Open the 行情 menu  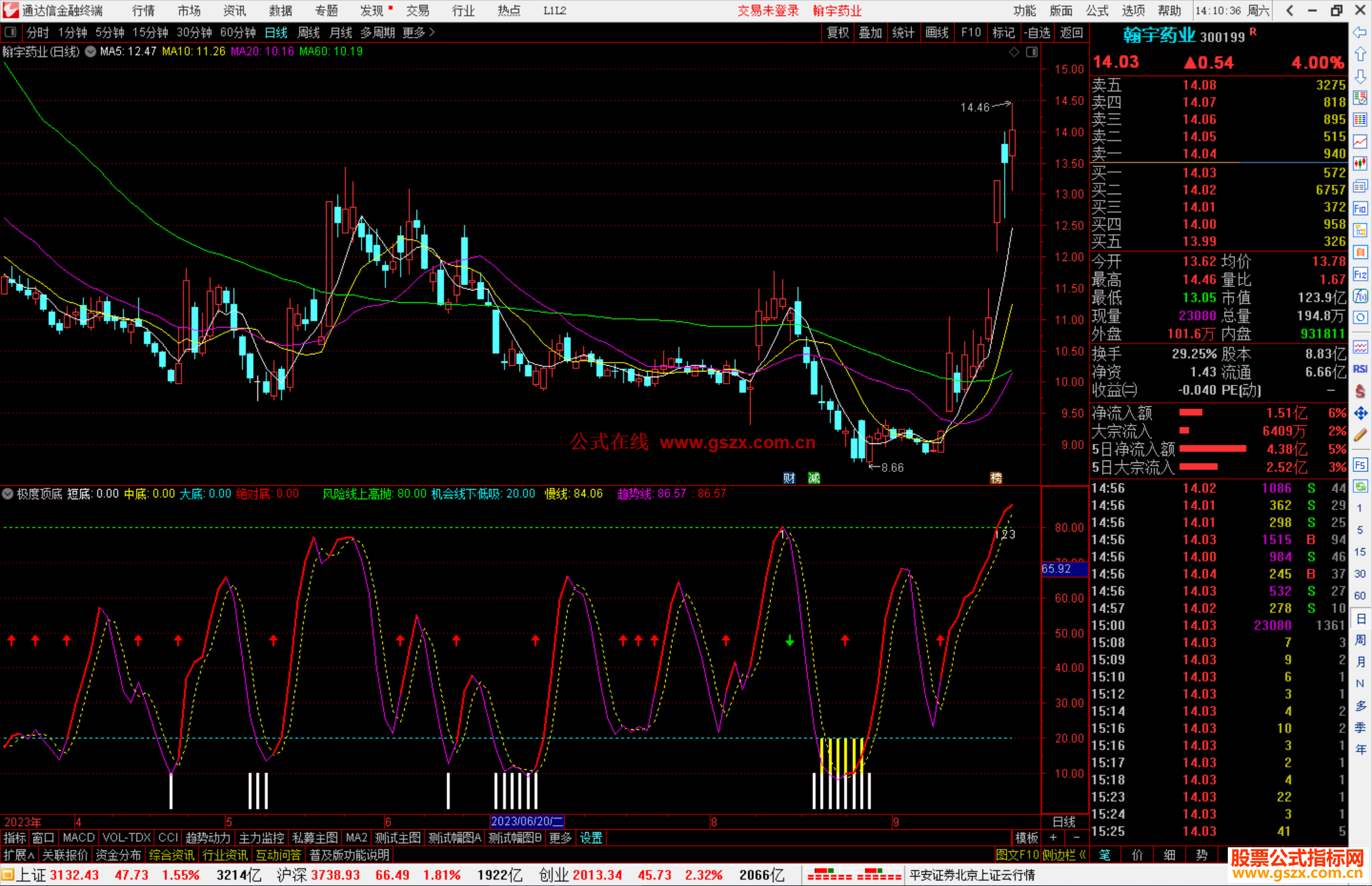(x=143, y=11)
